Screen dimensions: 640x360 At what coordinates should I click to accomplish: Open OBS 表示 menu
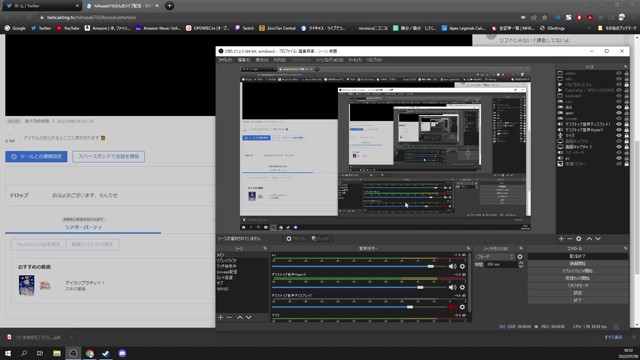point(262,60)
